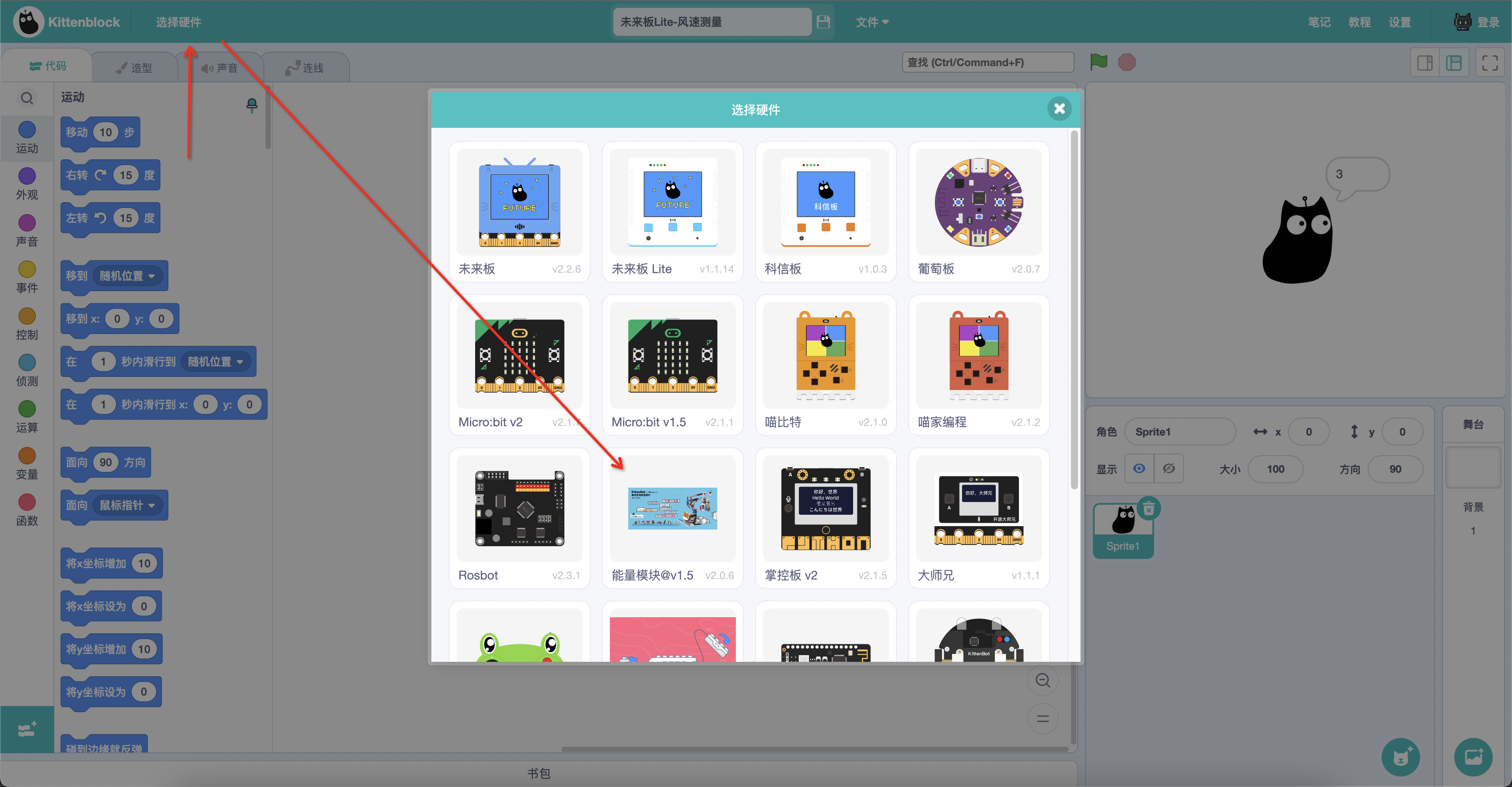Open the 教程 tutorials menu
Image resolution: width=1512 pixels, height=787 pixels.
(1359, 22)
